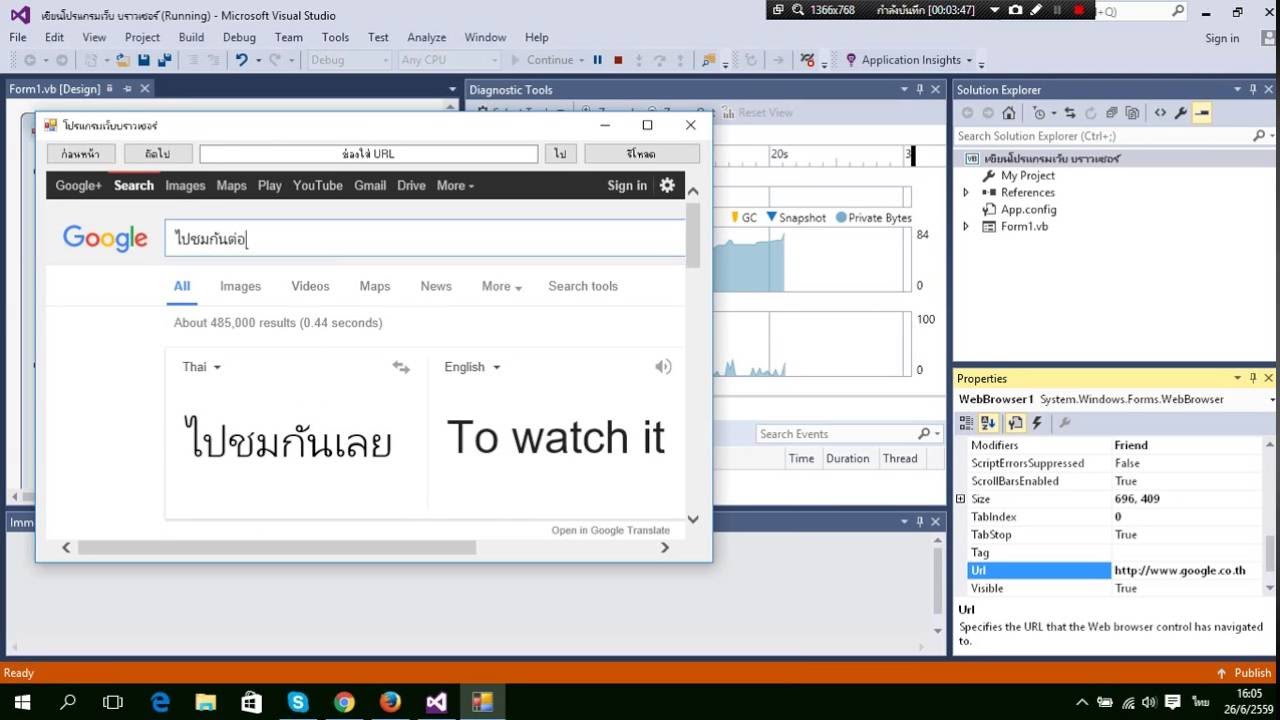This screenshot has height=720, width=1280.
Task: Open Edge browser from taskbar
Action: 160,702
